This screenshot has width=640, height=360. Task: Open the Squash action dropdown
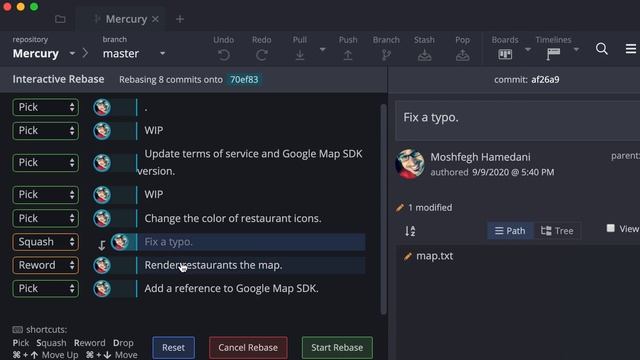pos(46,242)
